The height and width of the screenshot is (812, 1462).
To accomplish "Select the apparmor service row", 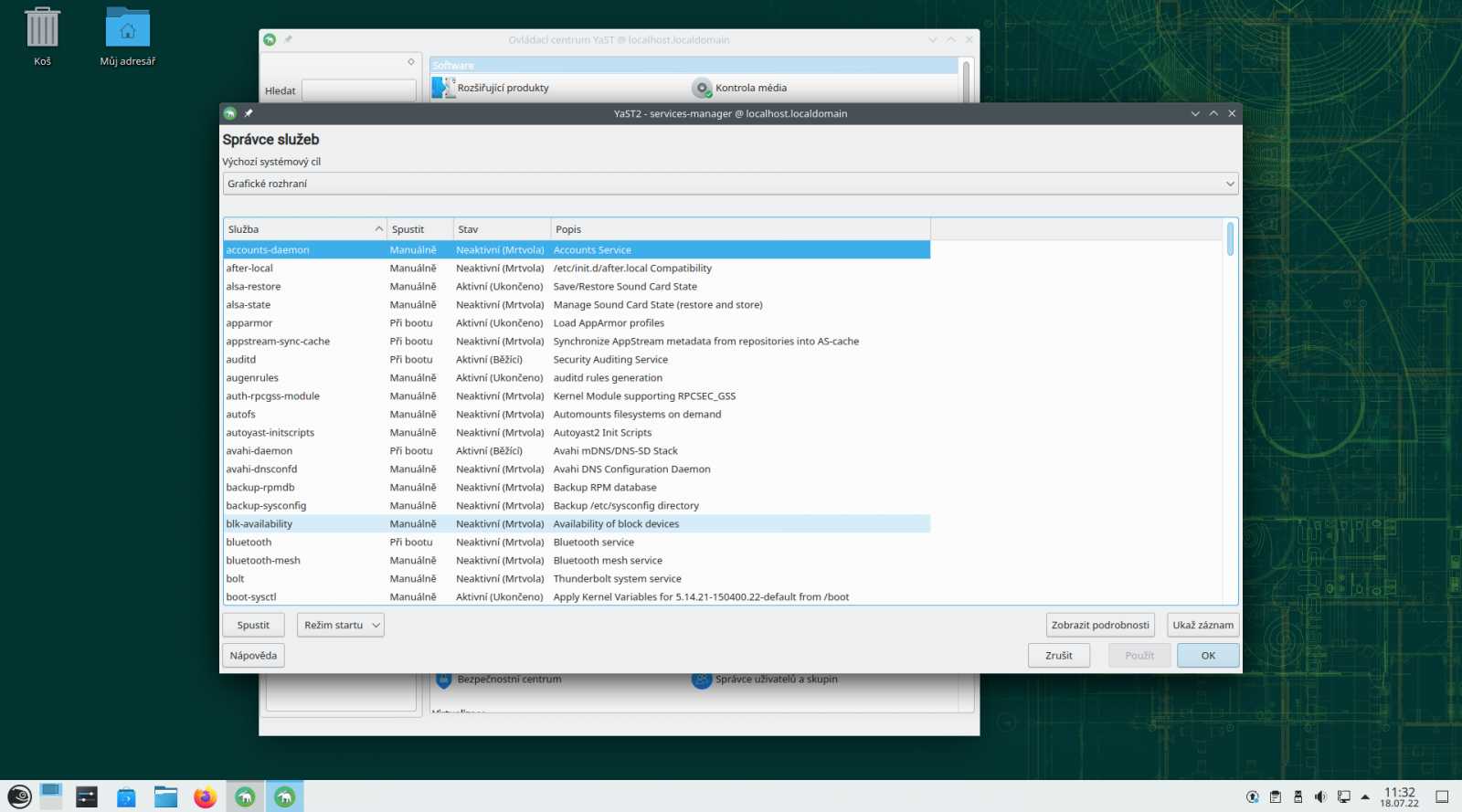I will [577, 322].
